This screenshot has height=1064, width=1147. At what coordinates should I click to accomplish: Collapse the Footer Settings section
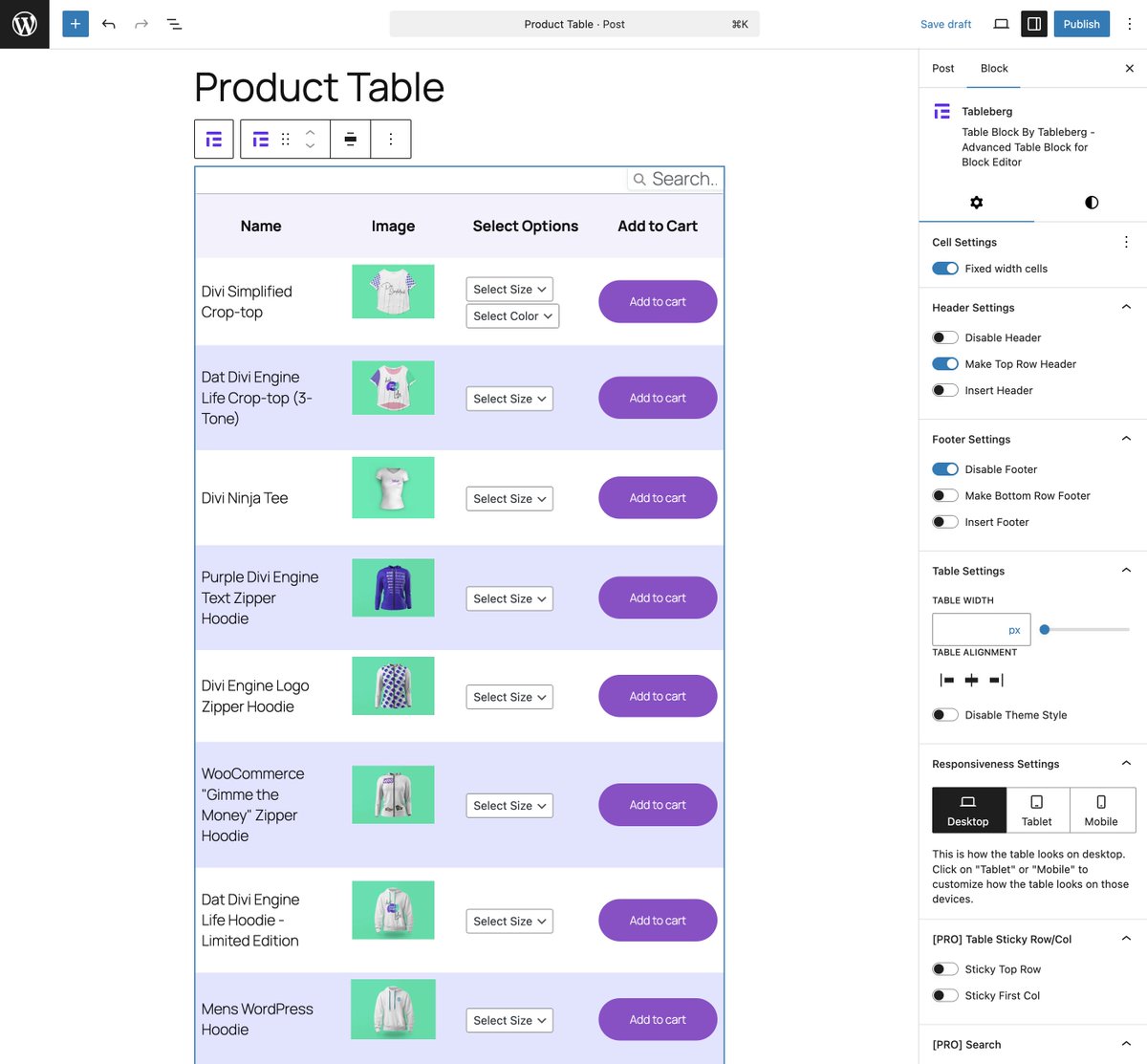(1126, 439)
